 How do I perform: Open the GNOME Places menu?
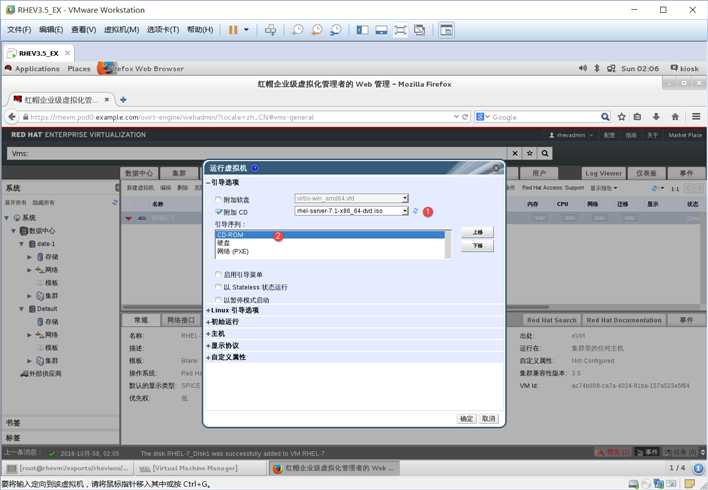(x=79, y=69)
